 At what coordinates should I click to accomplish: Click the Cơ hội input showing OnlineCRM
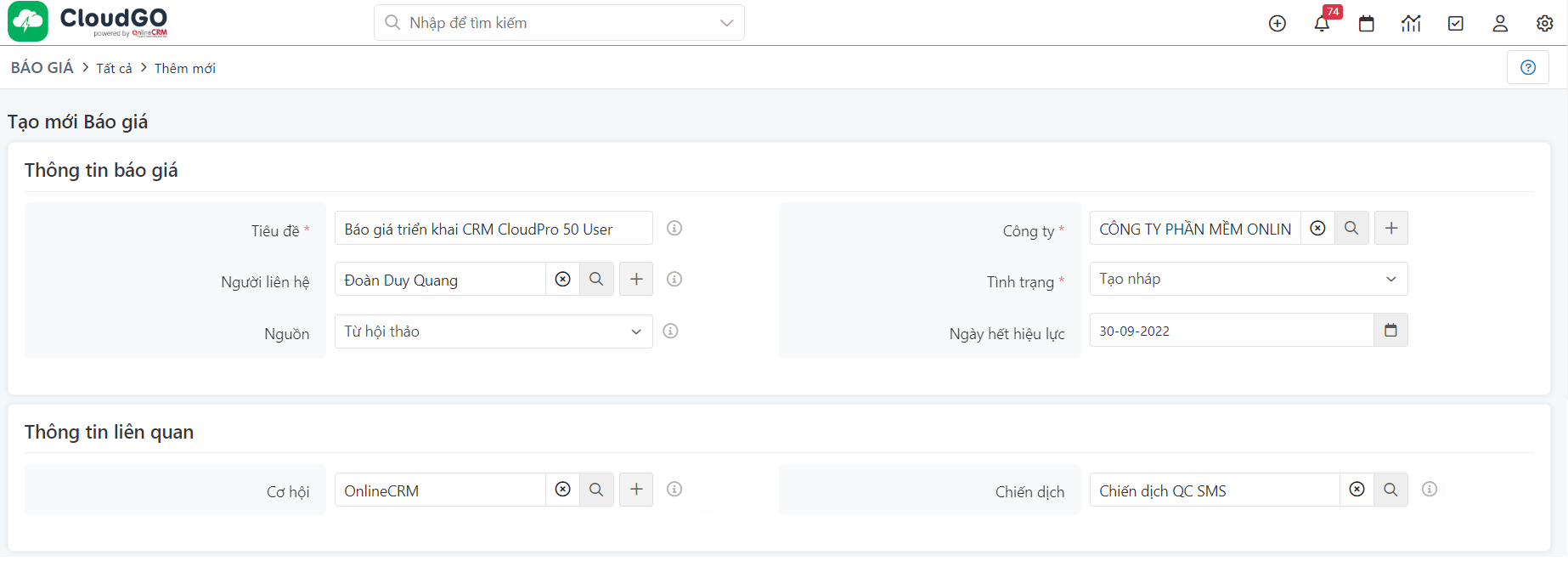pyautogui.click(x=440, y=490)
